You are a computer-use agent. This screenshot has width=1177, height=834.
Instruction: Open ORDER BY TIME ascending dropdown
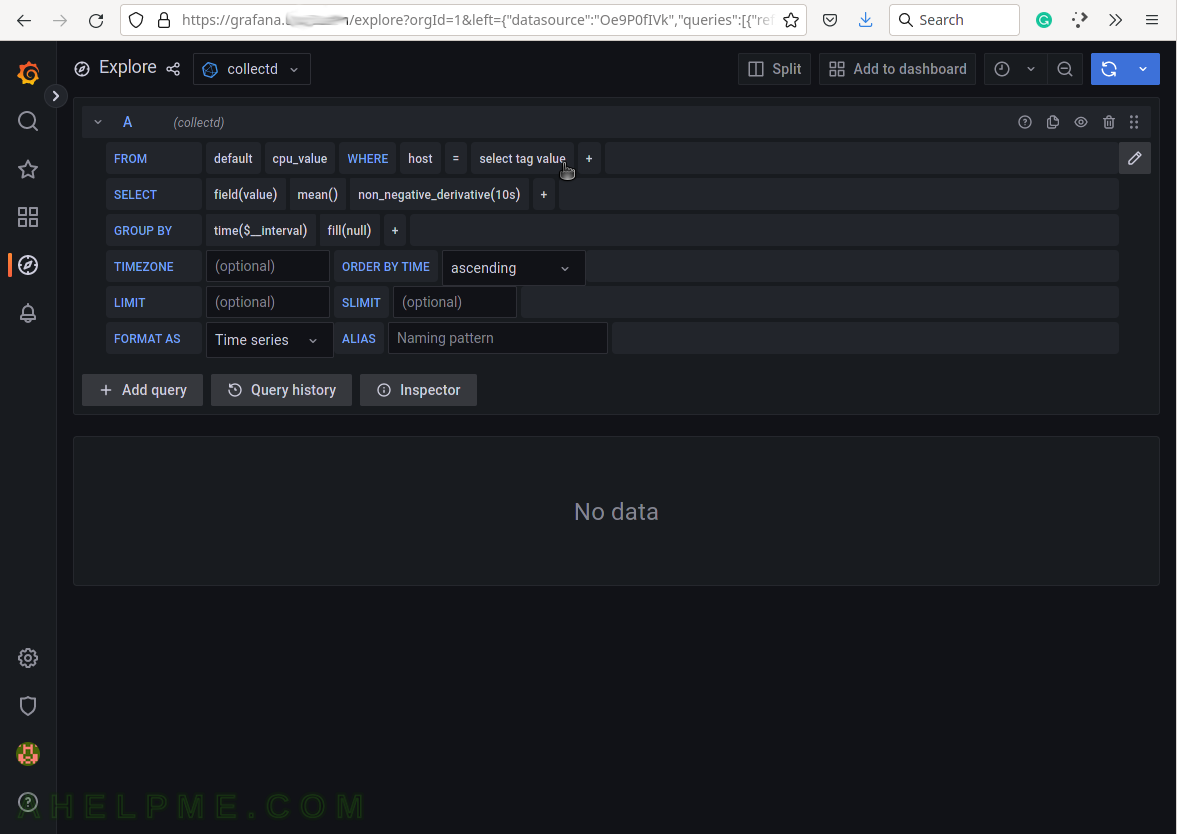(x=513, y=268)
